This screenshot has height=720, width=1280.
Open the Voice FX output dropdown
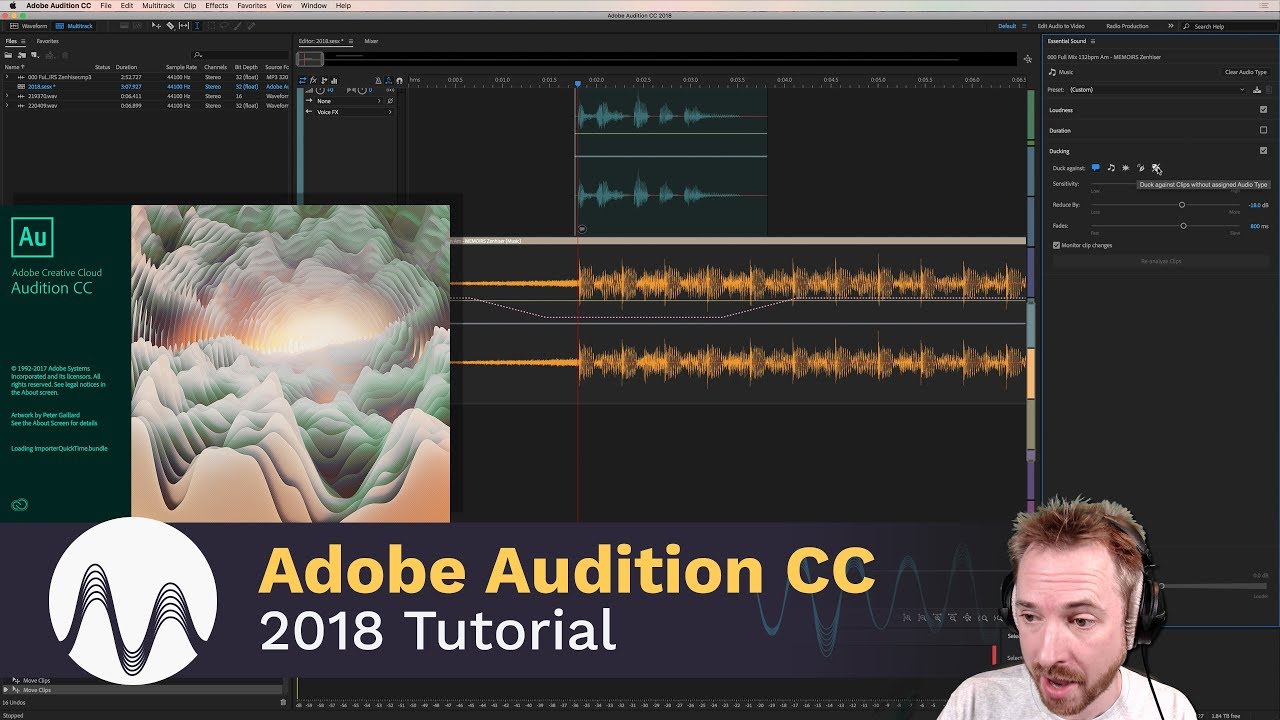[x=354, y=112]
